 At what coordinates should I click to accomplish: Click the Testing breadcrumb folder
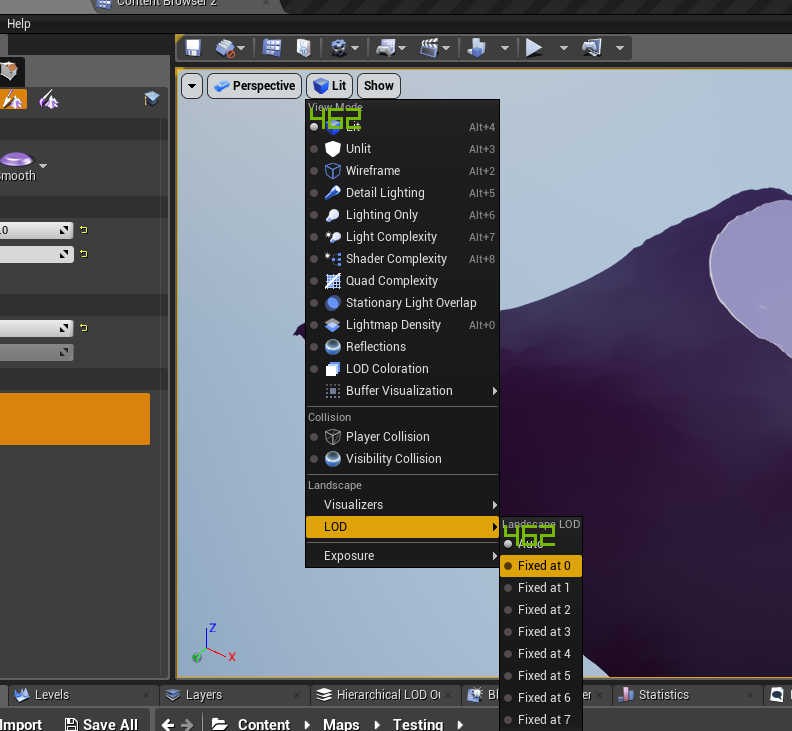click(418, 724)
